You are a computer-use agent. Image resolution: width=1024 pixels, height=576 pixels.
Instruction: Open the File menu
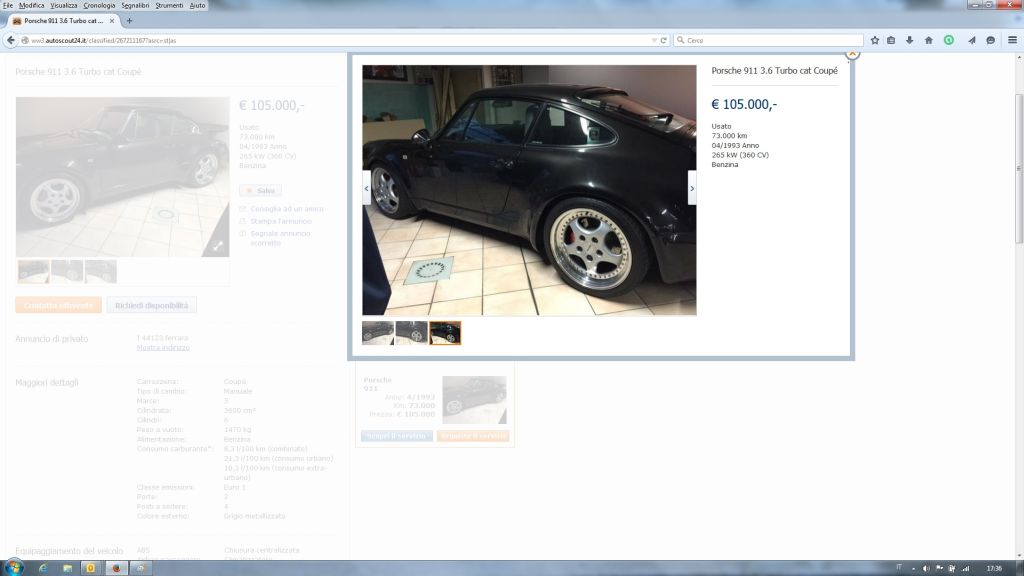click(x=8, y=5)
